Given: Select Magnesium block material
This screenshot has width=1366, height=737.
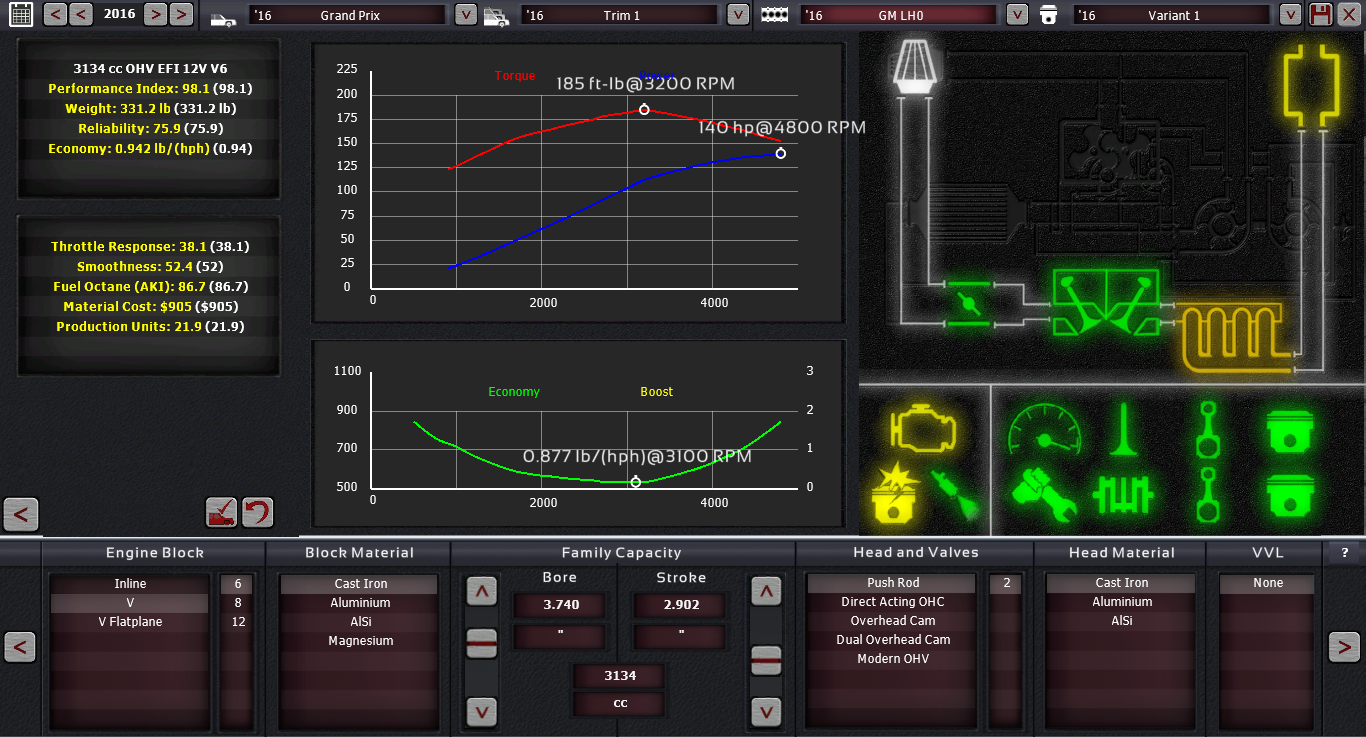Looking at the screenshot, I should pos(361,641).
